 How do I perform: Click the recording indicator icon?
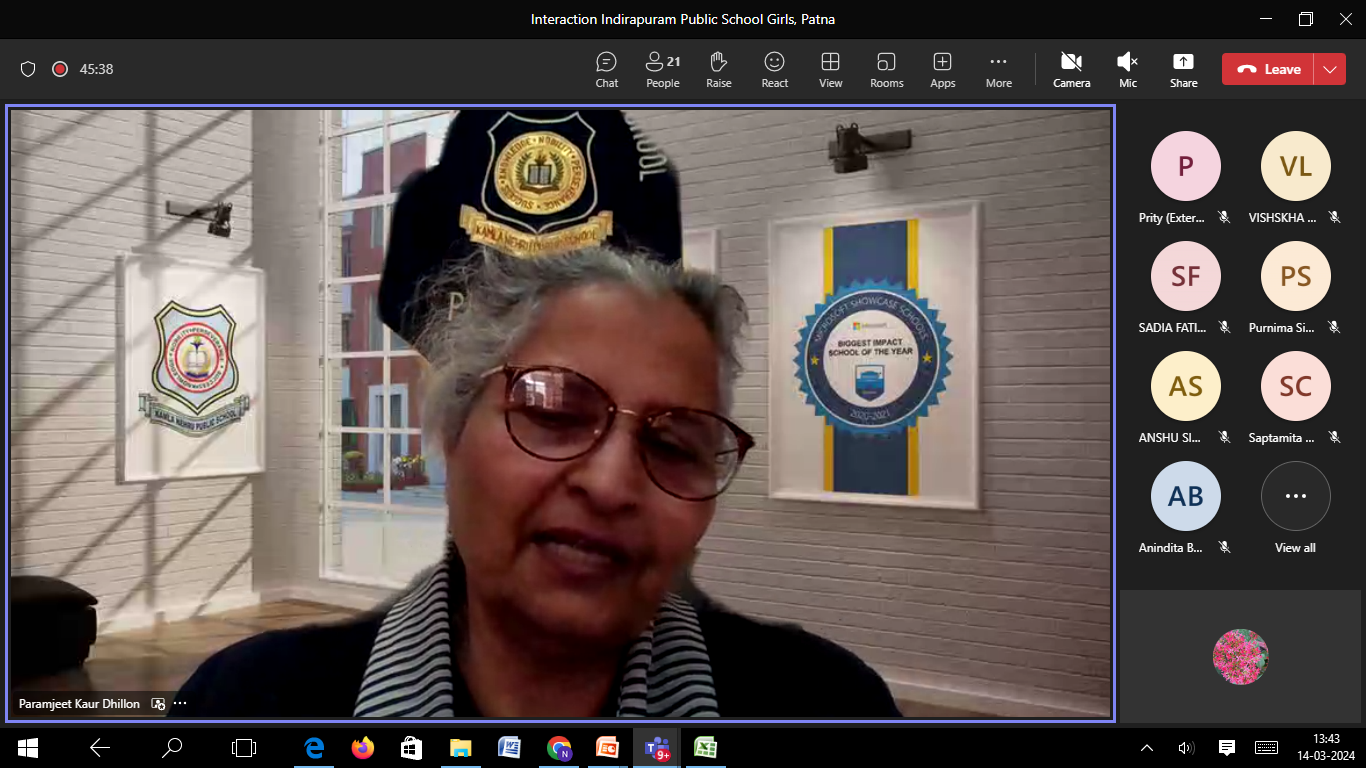coord(59,69)
